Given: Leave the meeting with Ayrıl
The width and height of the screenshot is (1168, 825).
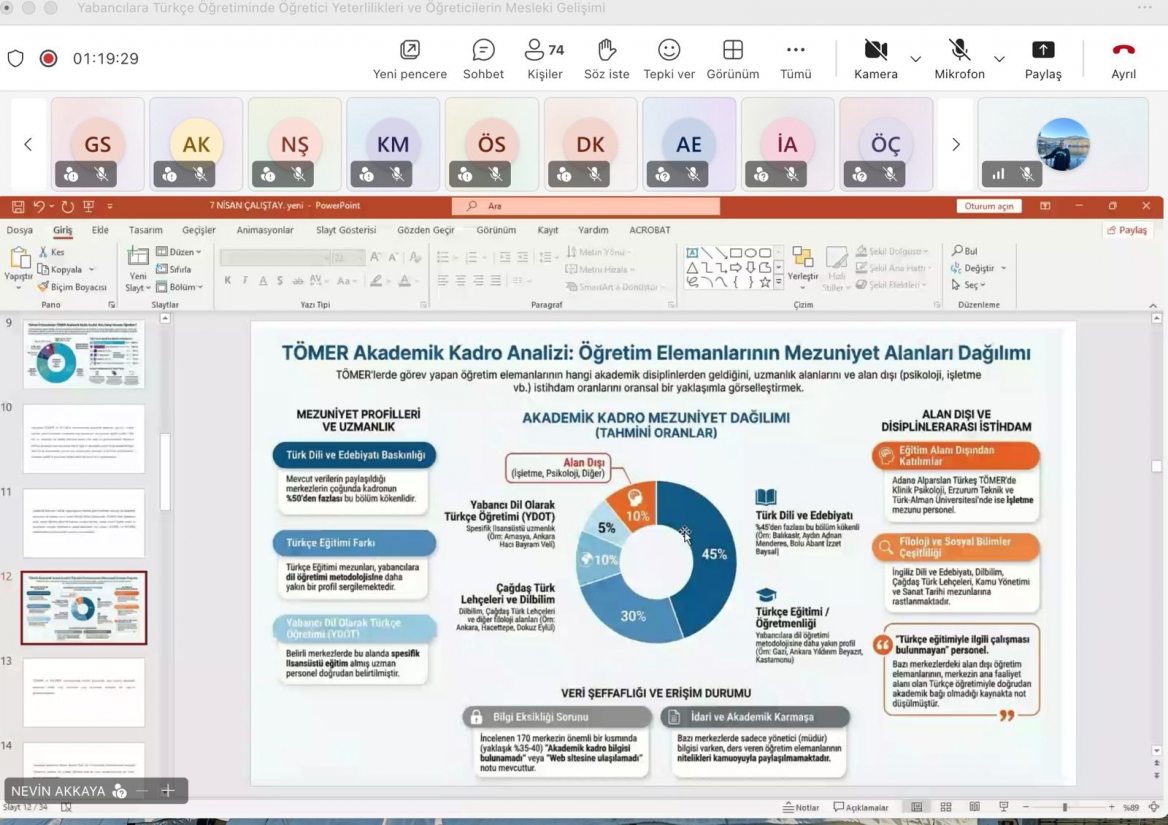Looking at the screenshot, I should point(1123,58).
